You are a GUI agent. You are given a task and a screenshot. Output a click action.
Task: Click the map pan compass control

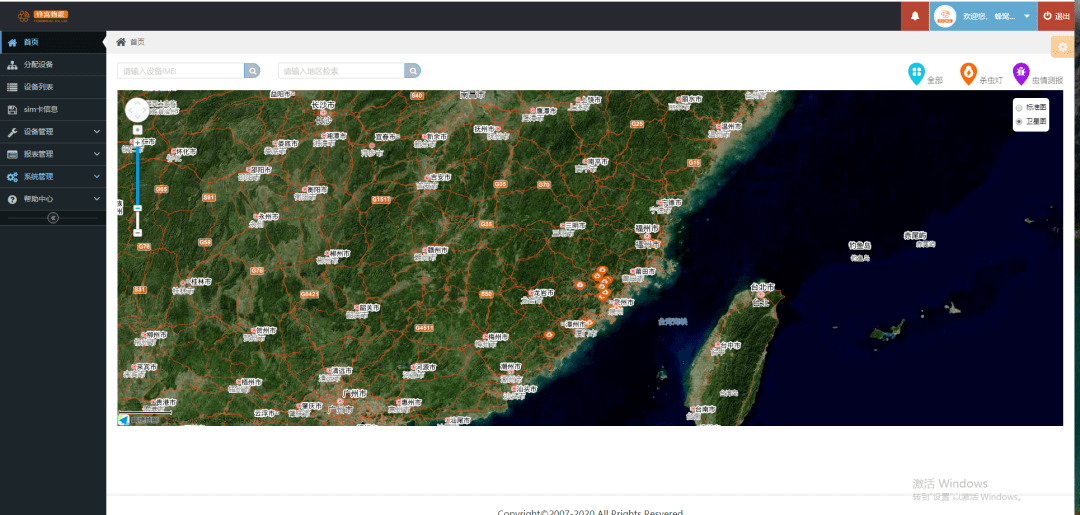point(137,109)
